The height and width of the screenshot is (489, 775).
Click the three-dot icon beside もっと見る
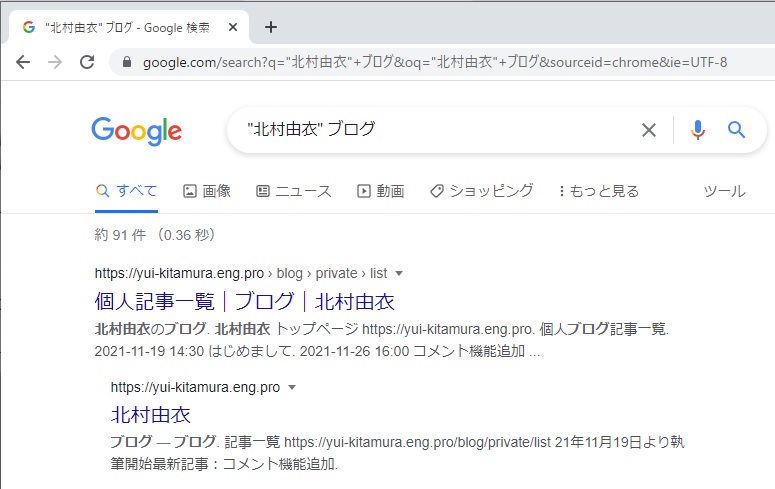[561, 191]
